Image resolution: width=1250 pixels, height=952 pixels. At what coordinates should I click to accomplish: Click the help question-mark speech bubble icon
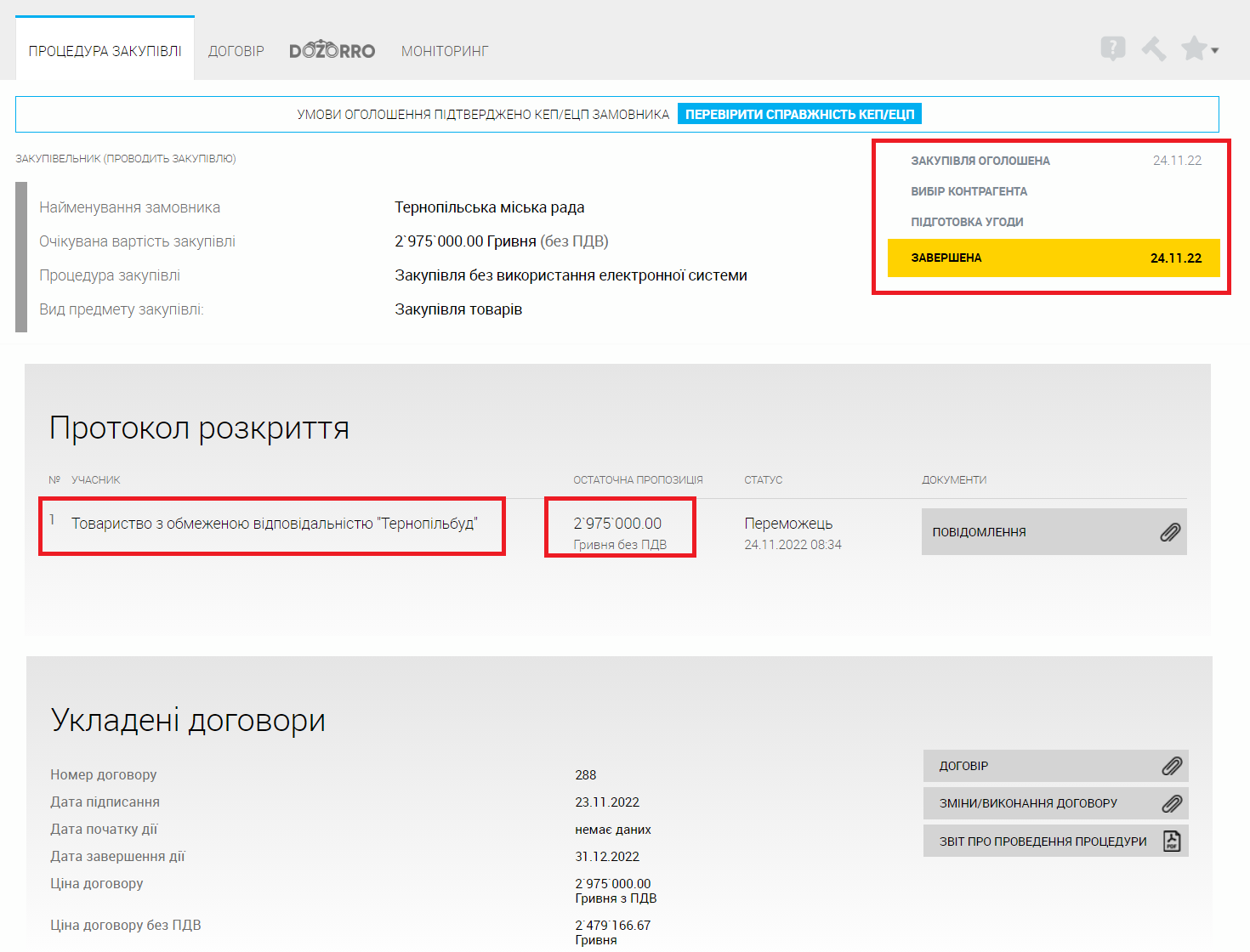1112,48
